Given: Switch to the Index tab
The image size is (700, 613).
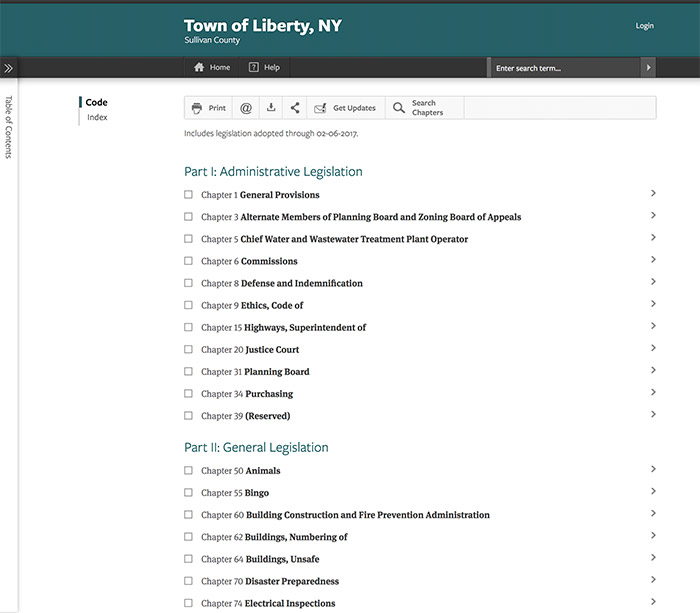Looking at the screenshot, I should click(97, 117).
